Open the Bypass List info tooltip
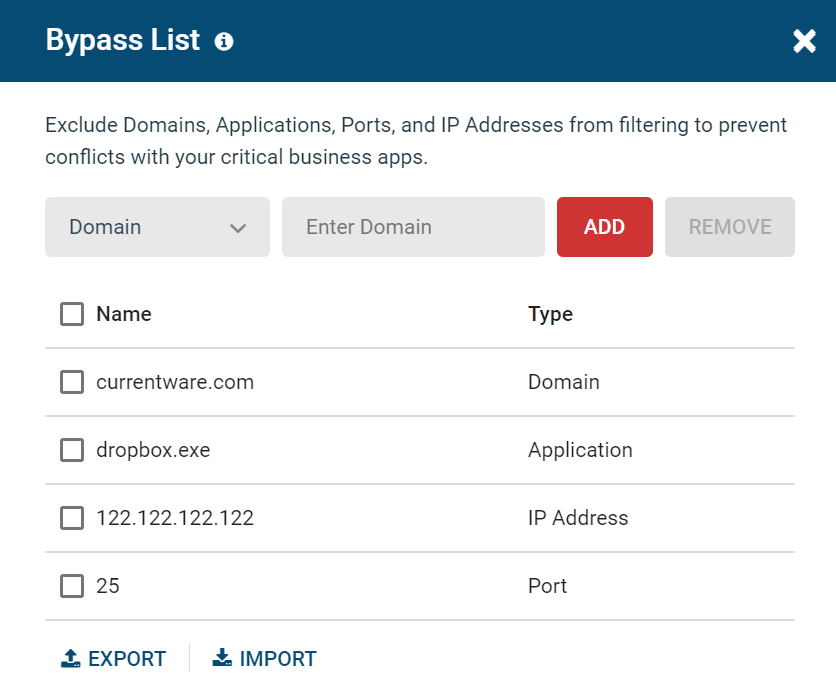Viewport: 836px width, 700px height. (224, 41)
